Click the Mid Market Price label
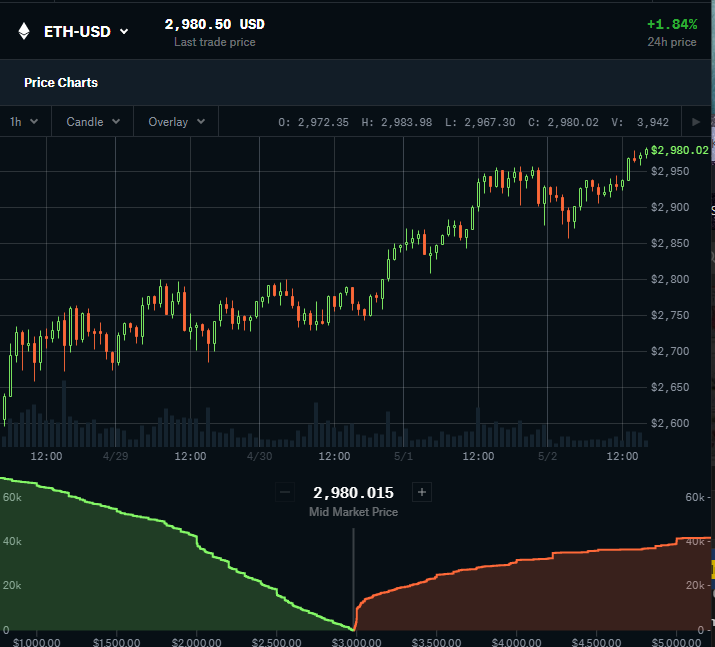This screenshot has height=647, width=715. pos(353,512)
